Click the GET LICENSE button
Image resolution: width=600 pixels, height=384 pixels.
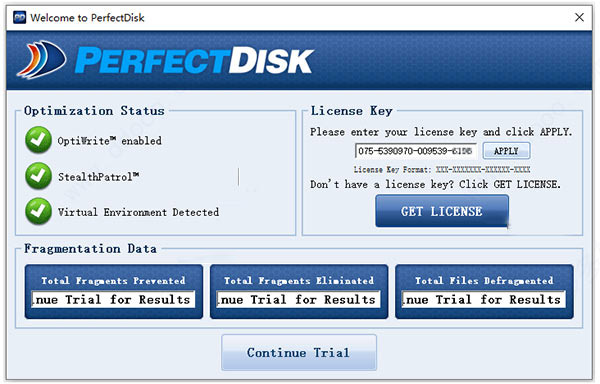point(442,211)
